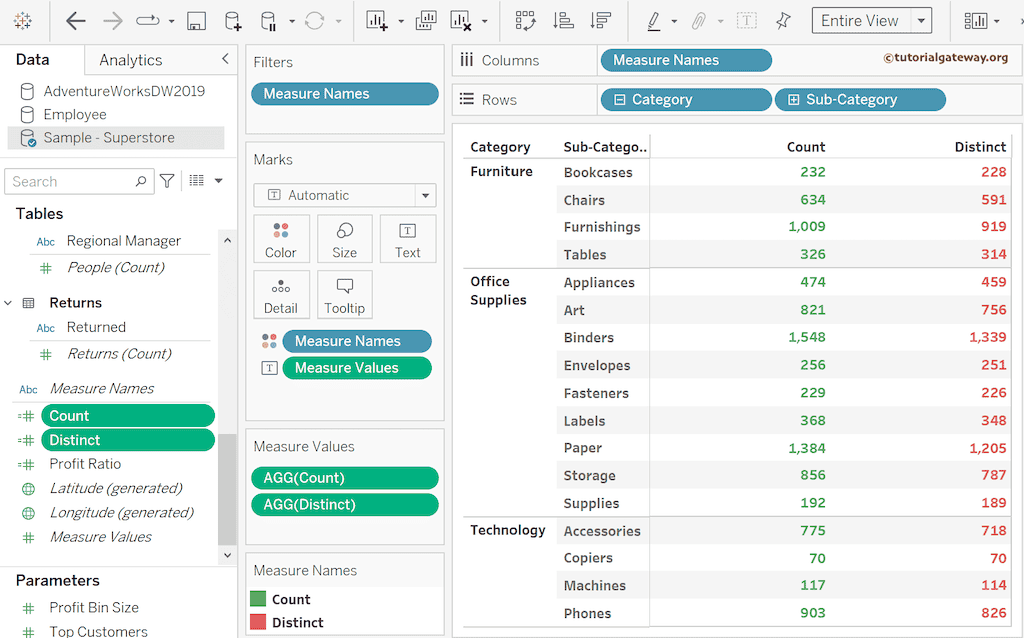Image resolution: width=1024 pixels, height=638 pixels.
Task: Toggle Pause Auto Updates data source icon
Action: pyautogui.click(x=268, y=21)
